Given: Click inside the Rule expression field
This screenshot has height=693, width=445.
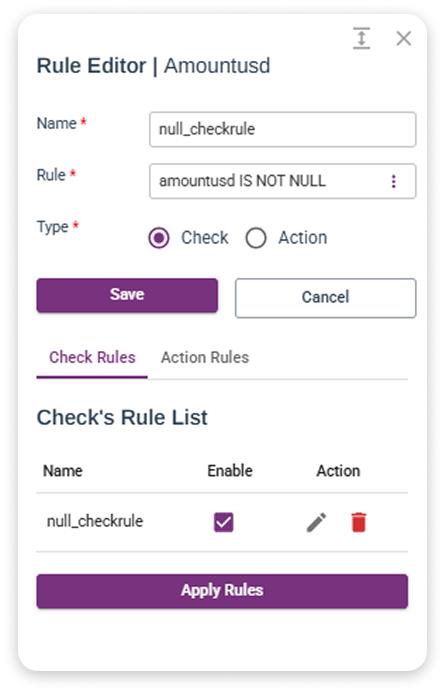Looking at the screenshot, I should tap(269, 181).
